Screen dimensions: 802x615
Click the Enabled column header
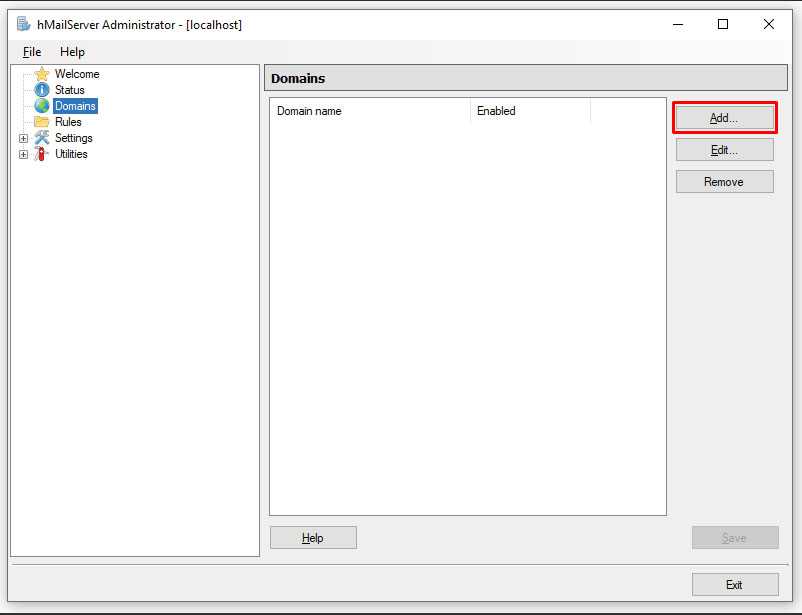point(530,111)
